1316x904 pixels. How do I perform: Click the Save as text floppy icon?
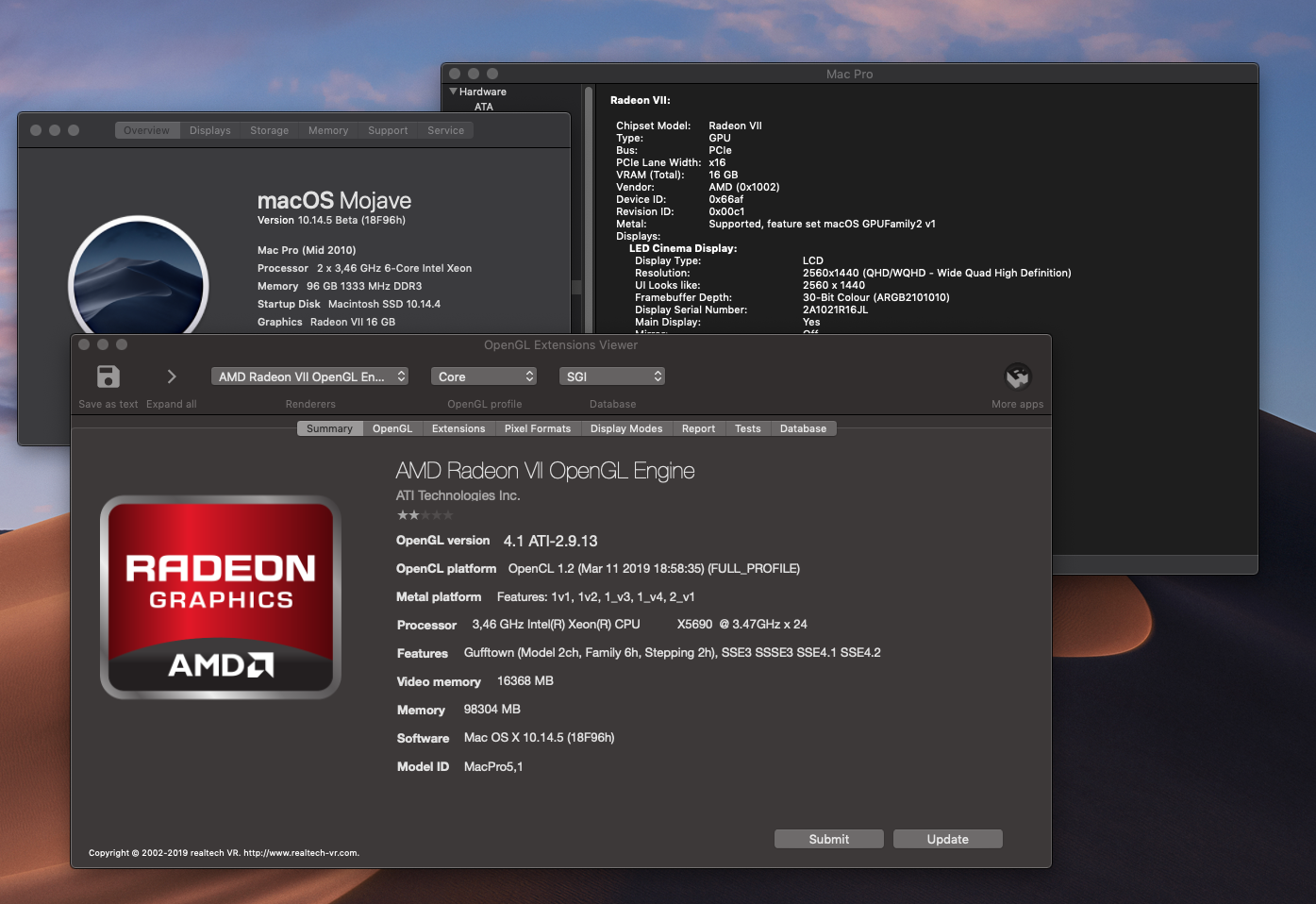coord(108,377)
